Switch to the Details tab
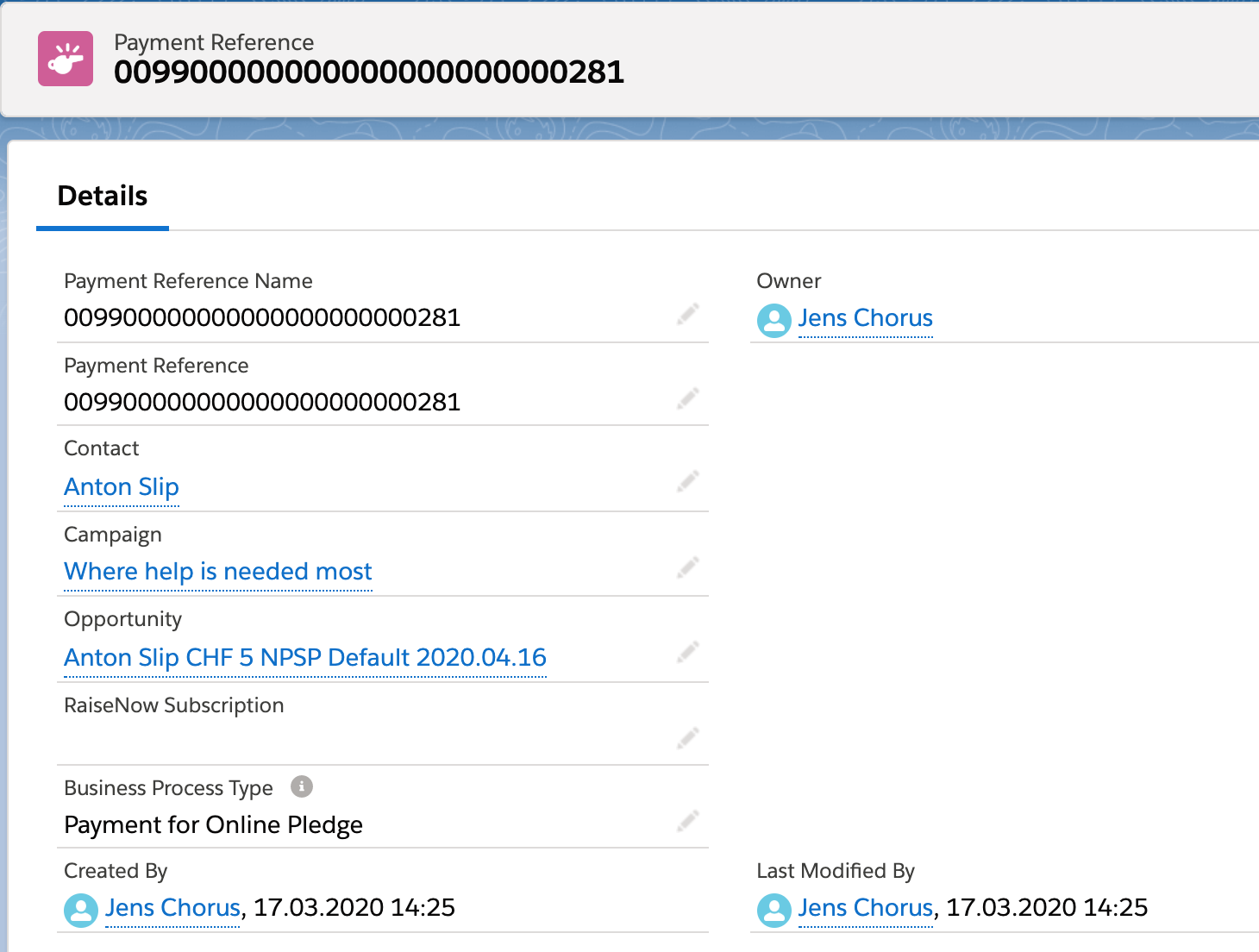Viewport: 1259px width, 952px height. pos(103,197)
